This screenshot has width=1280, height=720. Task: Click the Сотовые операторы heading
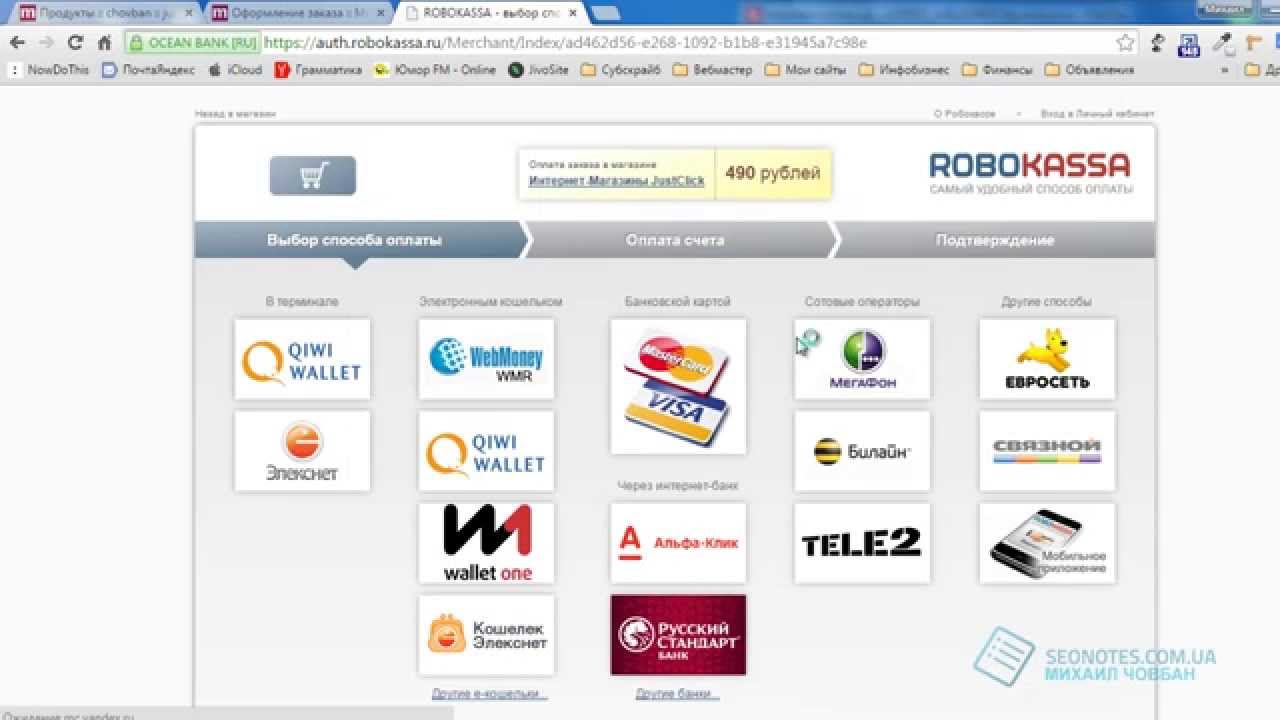pos(862,301)
